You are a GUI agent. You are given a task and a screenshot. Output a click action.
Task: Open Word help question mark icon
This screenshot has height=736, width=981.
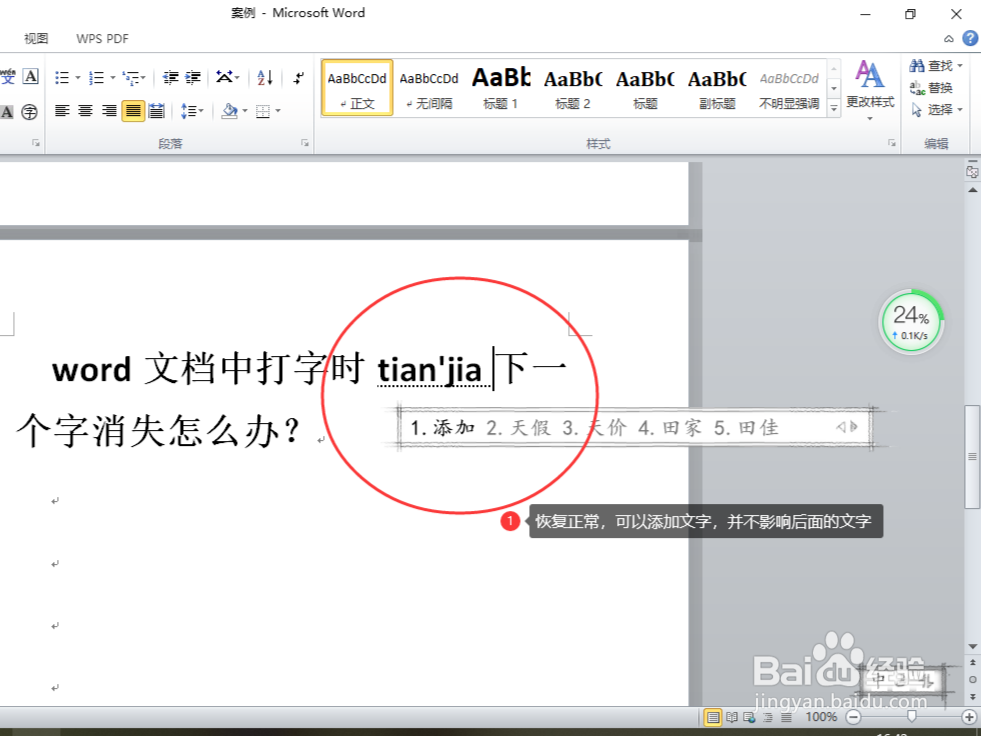(970, 39)
